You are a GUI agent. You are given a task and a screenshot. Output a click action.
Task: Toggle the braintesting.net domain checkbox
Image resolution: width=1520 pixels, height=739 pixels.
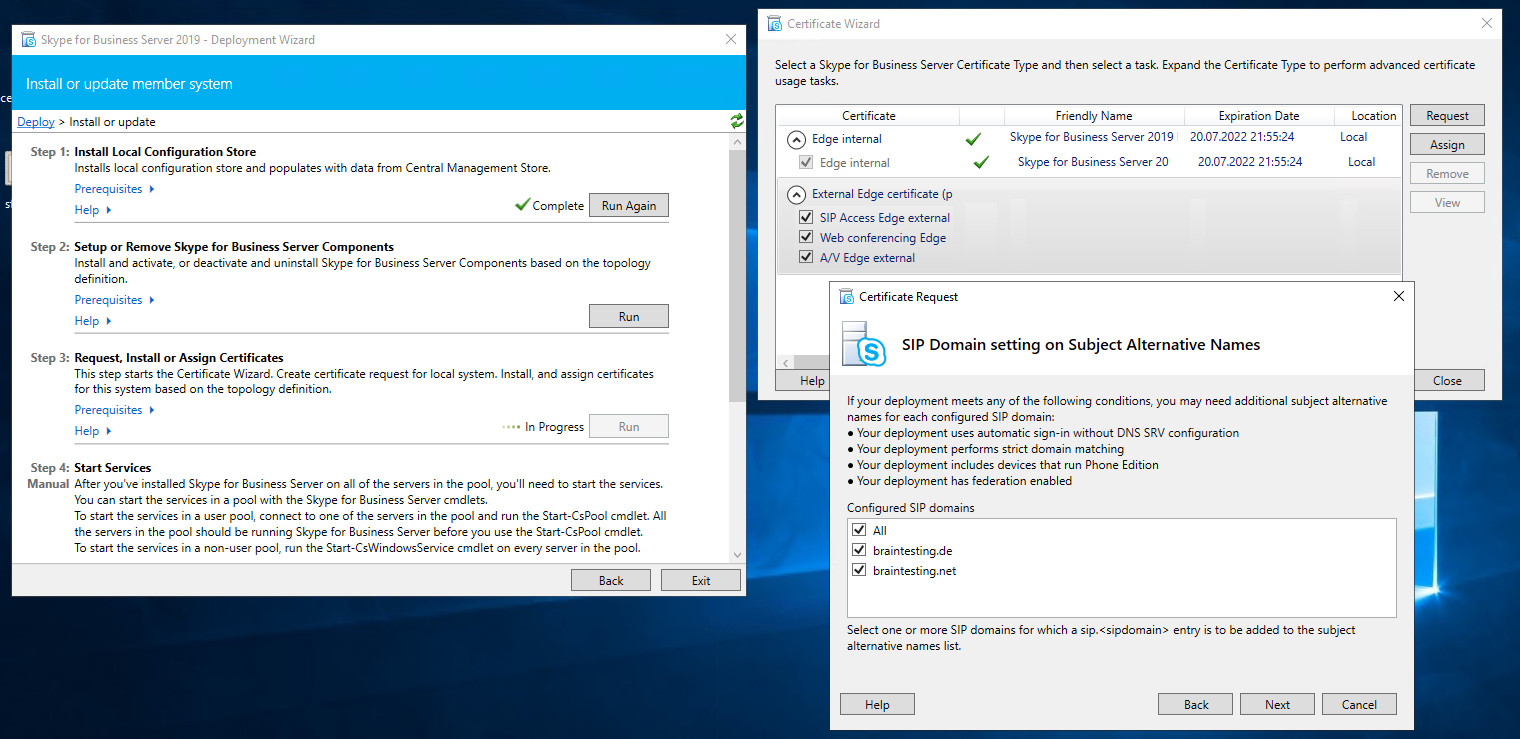tap(859, 570)
